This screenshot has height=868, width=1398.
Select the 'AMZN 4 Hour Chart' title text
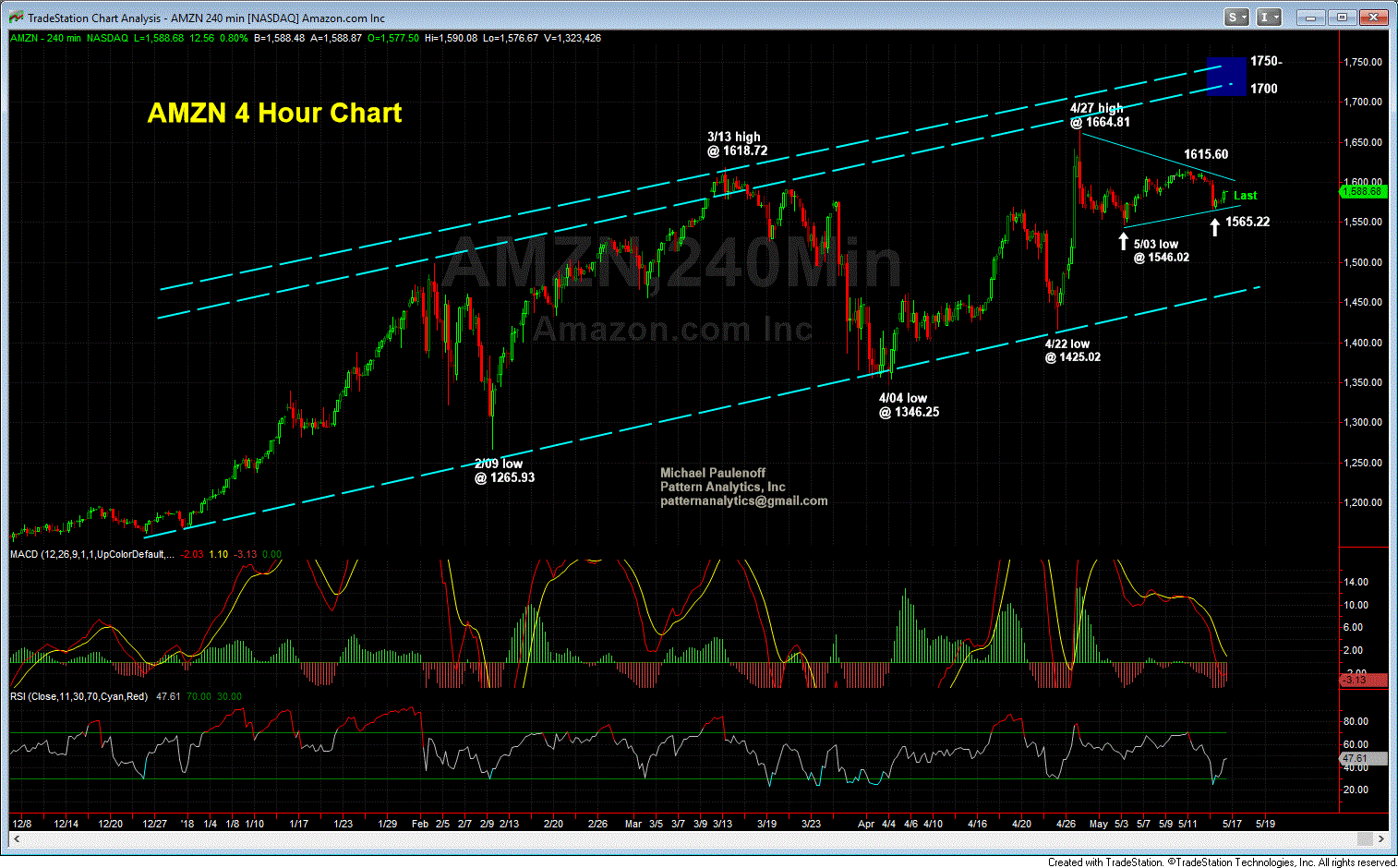tap(274, 113)
